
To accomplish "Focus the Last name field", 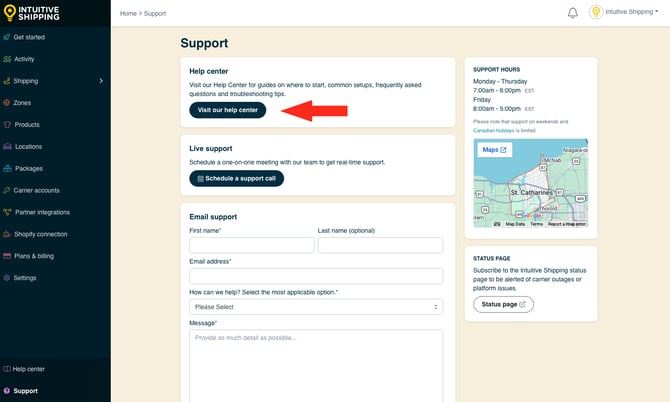I will click(380, 245).
